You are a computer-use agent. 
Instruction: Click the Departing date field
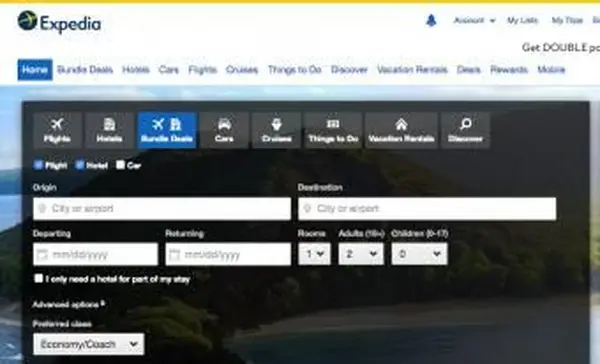pos(95,254)
